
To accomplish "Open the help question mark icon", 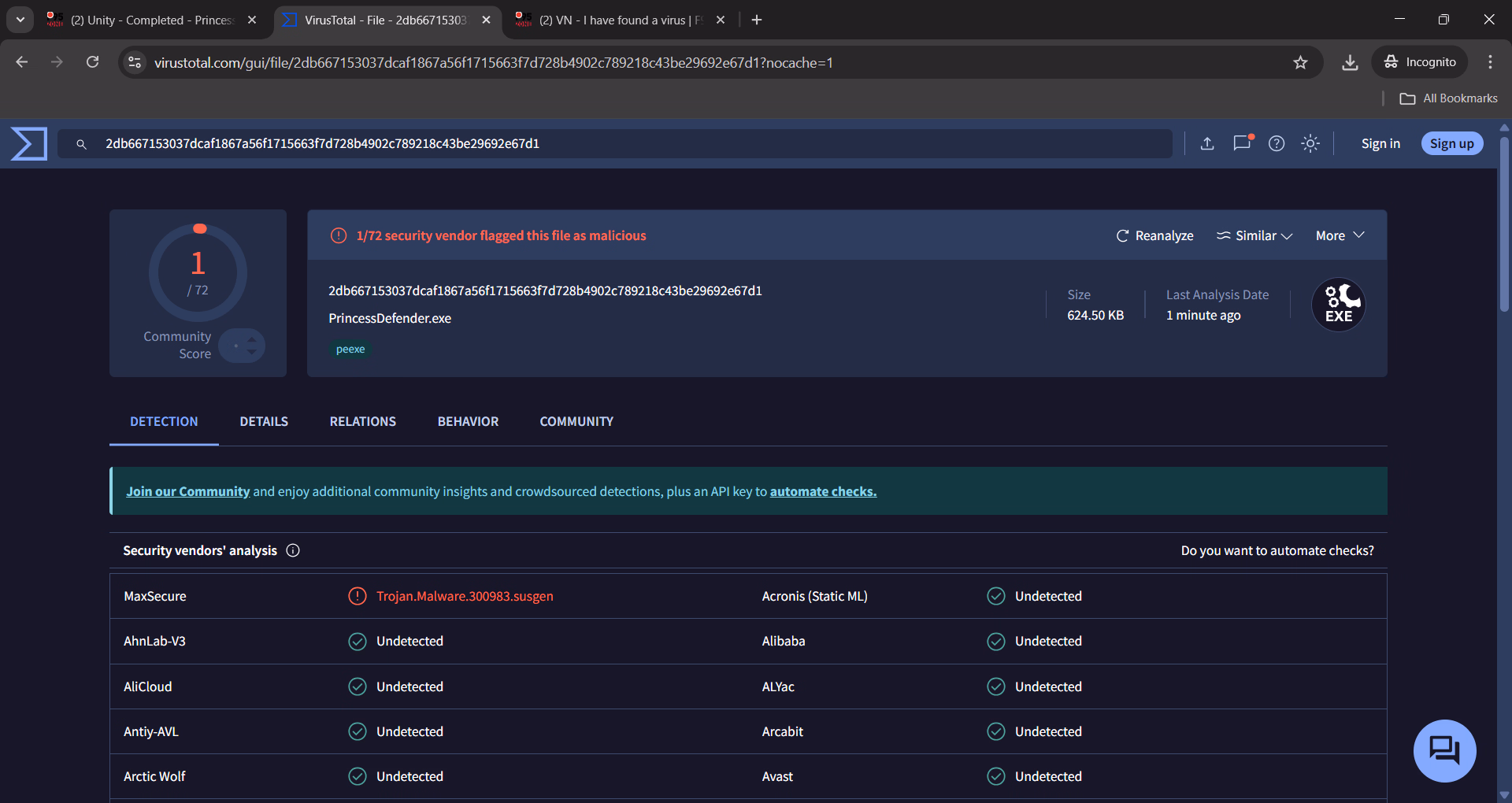I will coord(1277,143).
